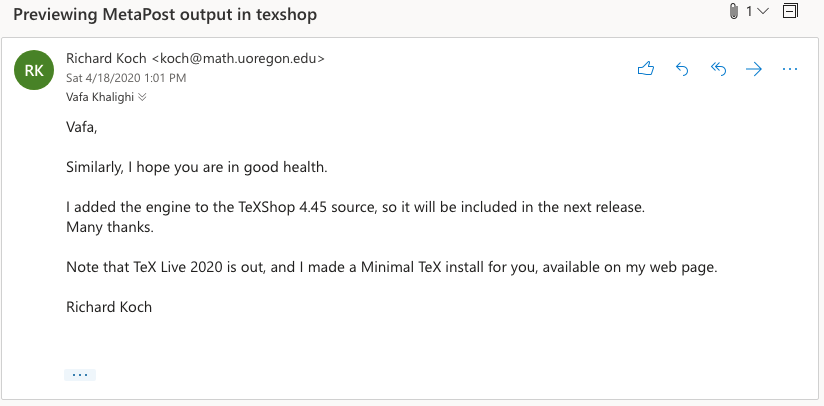Open the More actions ellipsis menu
Screen dimensions: 824x406
790,69
